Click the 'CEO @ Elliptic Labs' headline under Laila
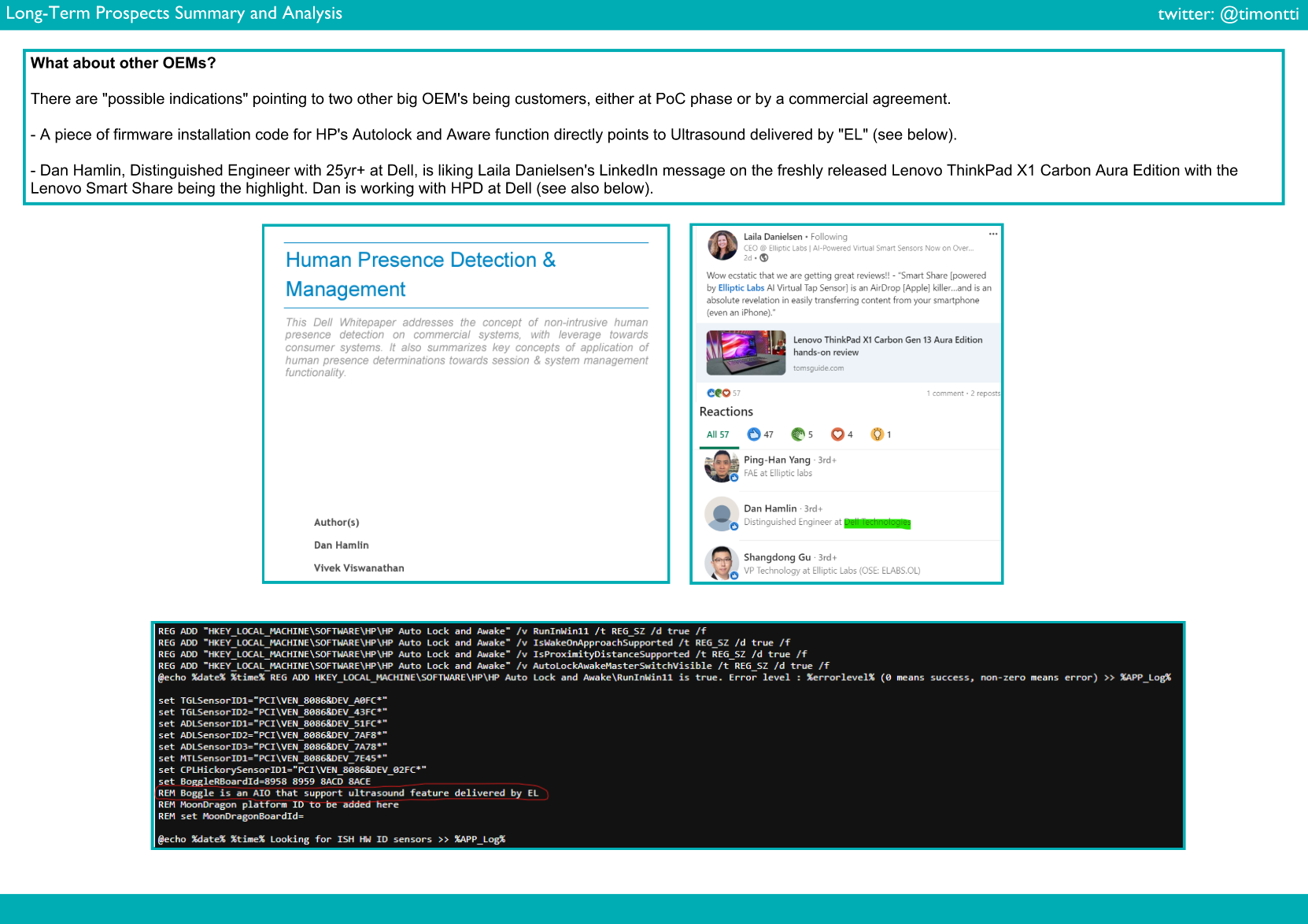The image size is (1308, 924). pyautogui.click(x=859, y=248)
